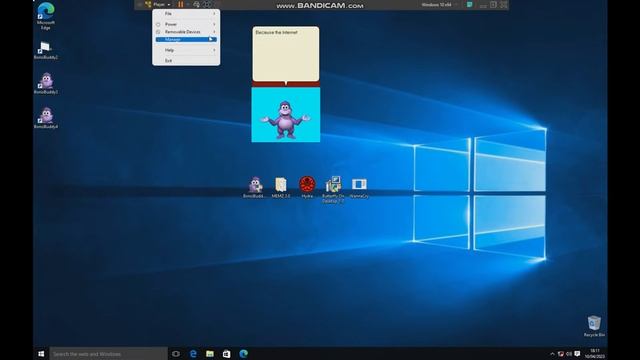The width and height of the screenshot is (640, 360).
Task: Open File Explorer from the taskbar
Action: (210, 354)
